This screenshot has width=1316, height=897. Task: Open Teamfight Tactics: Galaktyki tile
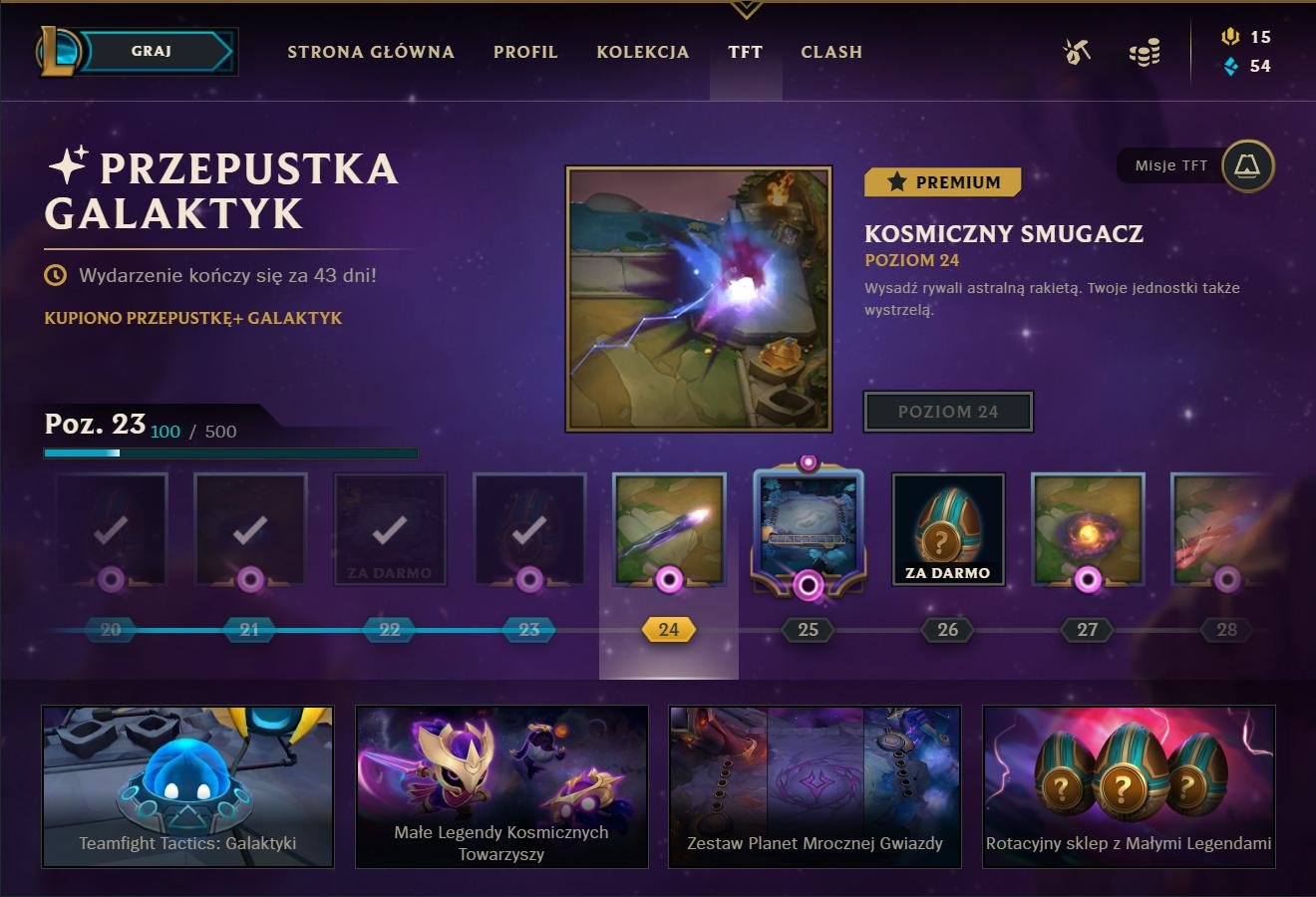coord(187,786)
